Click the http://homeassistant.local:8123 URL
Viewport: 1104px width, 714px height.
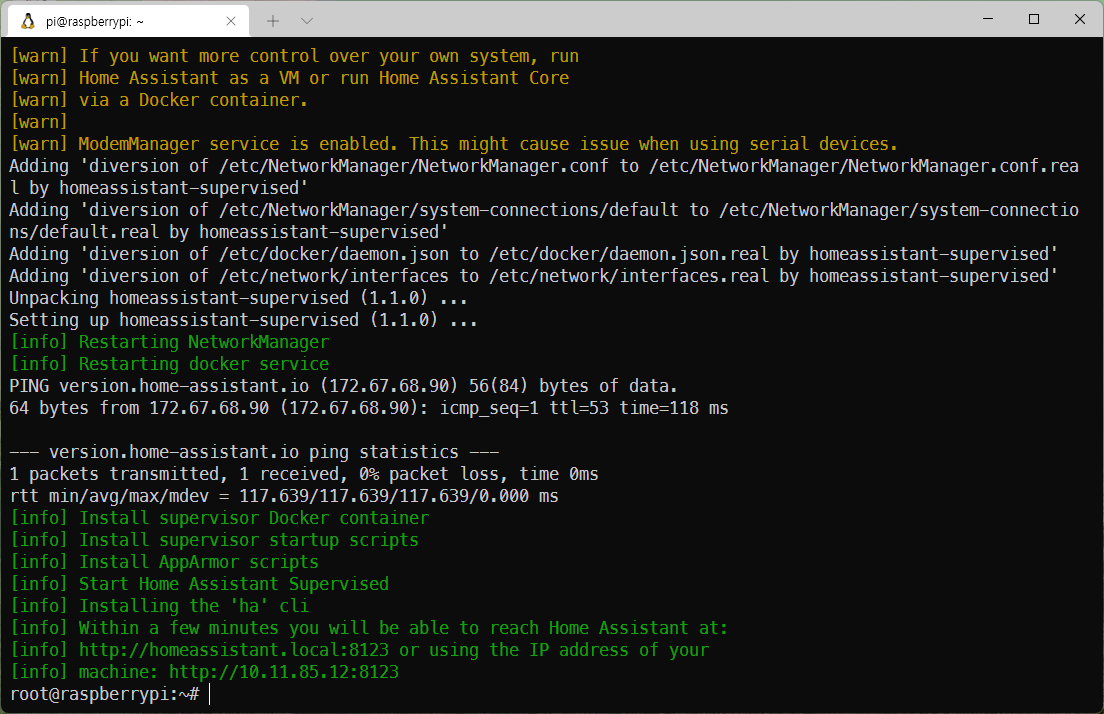(x=234, y=650)
